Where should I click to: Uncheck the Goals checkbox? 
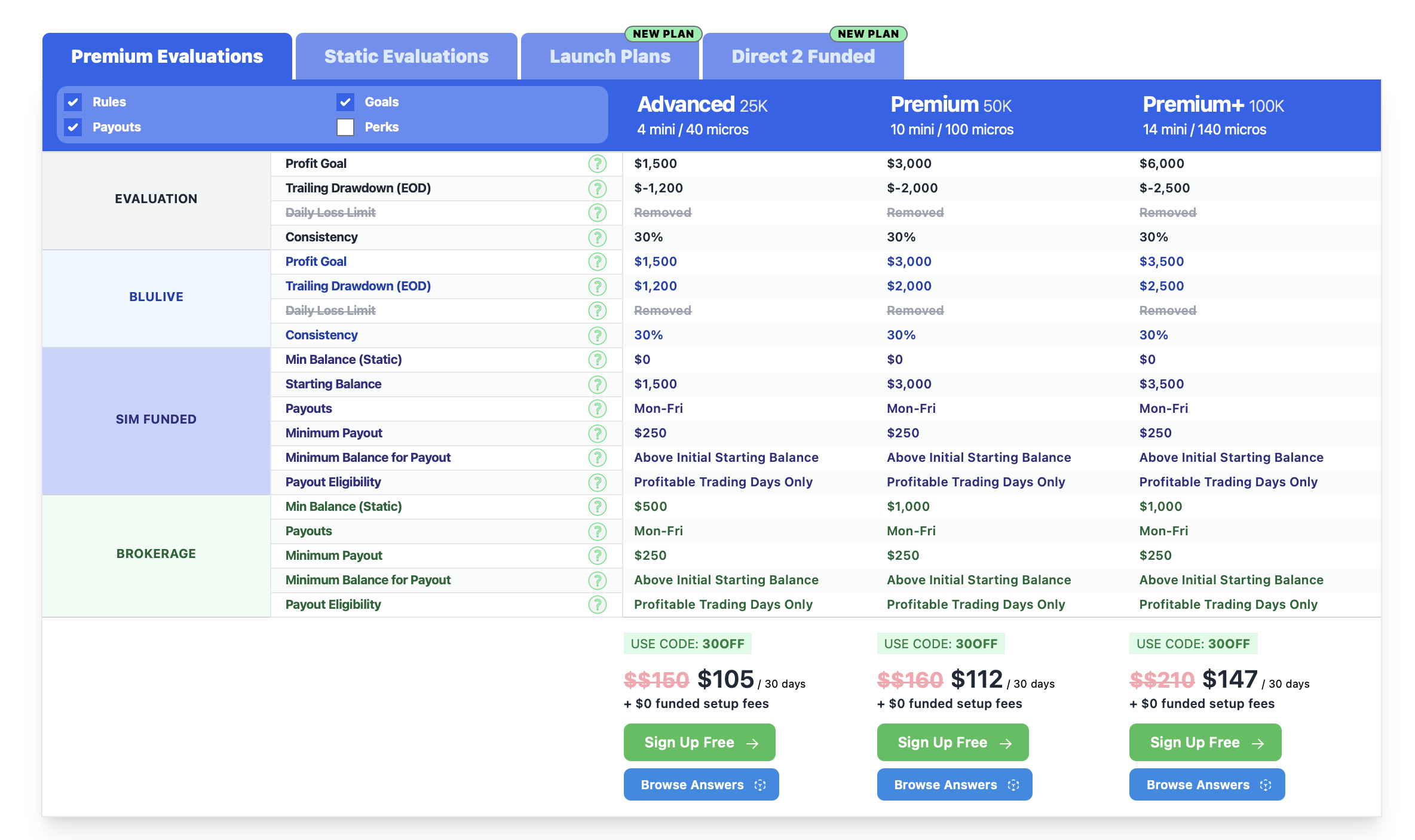(x=345, y=102)
